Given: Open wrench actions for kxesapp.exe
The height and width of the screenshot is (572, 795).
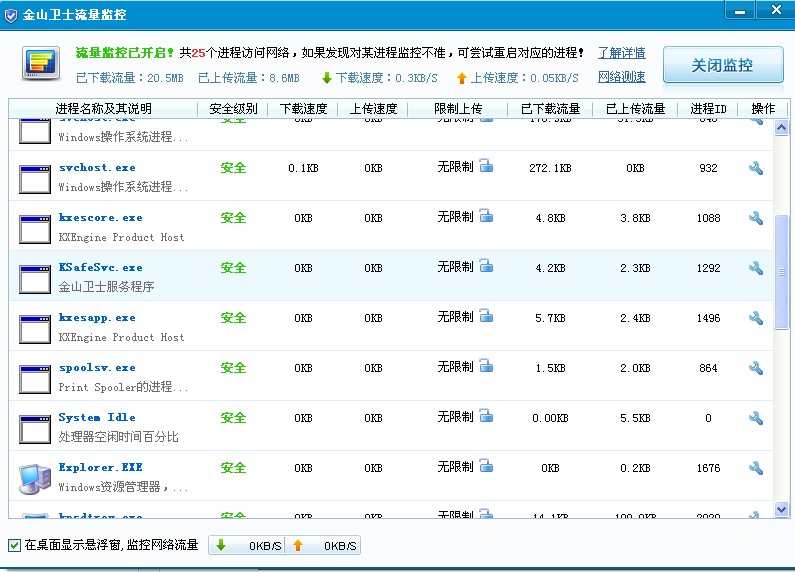Looking at the screenshot, I should [x=756, y=318].
